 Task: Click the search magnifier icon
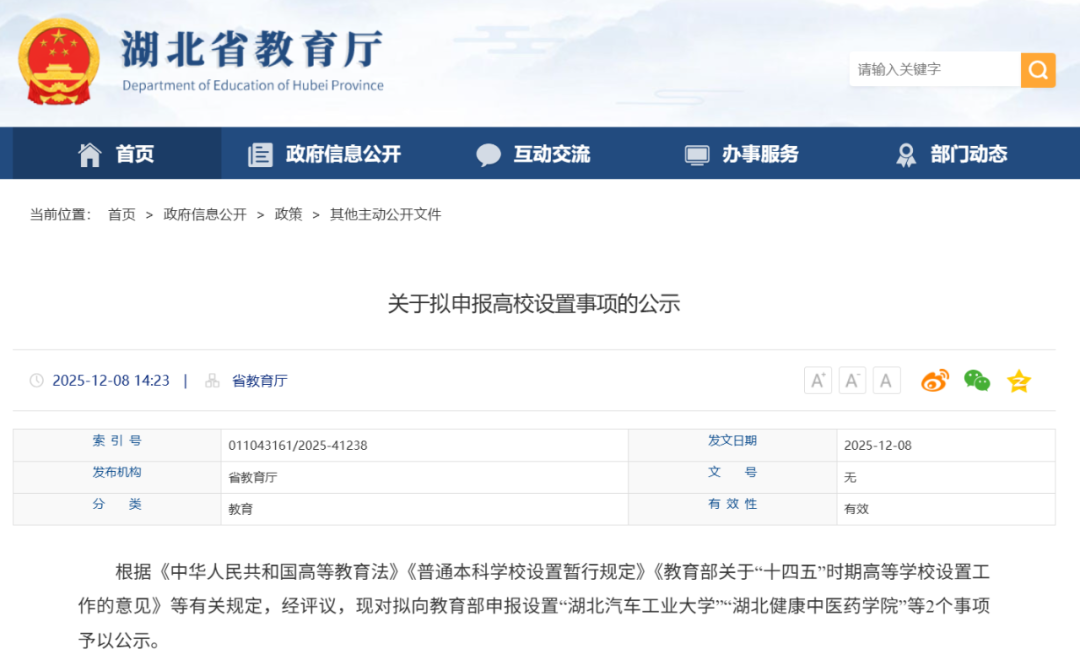tap(1037, 70)
